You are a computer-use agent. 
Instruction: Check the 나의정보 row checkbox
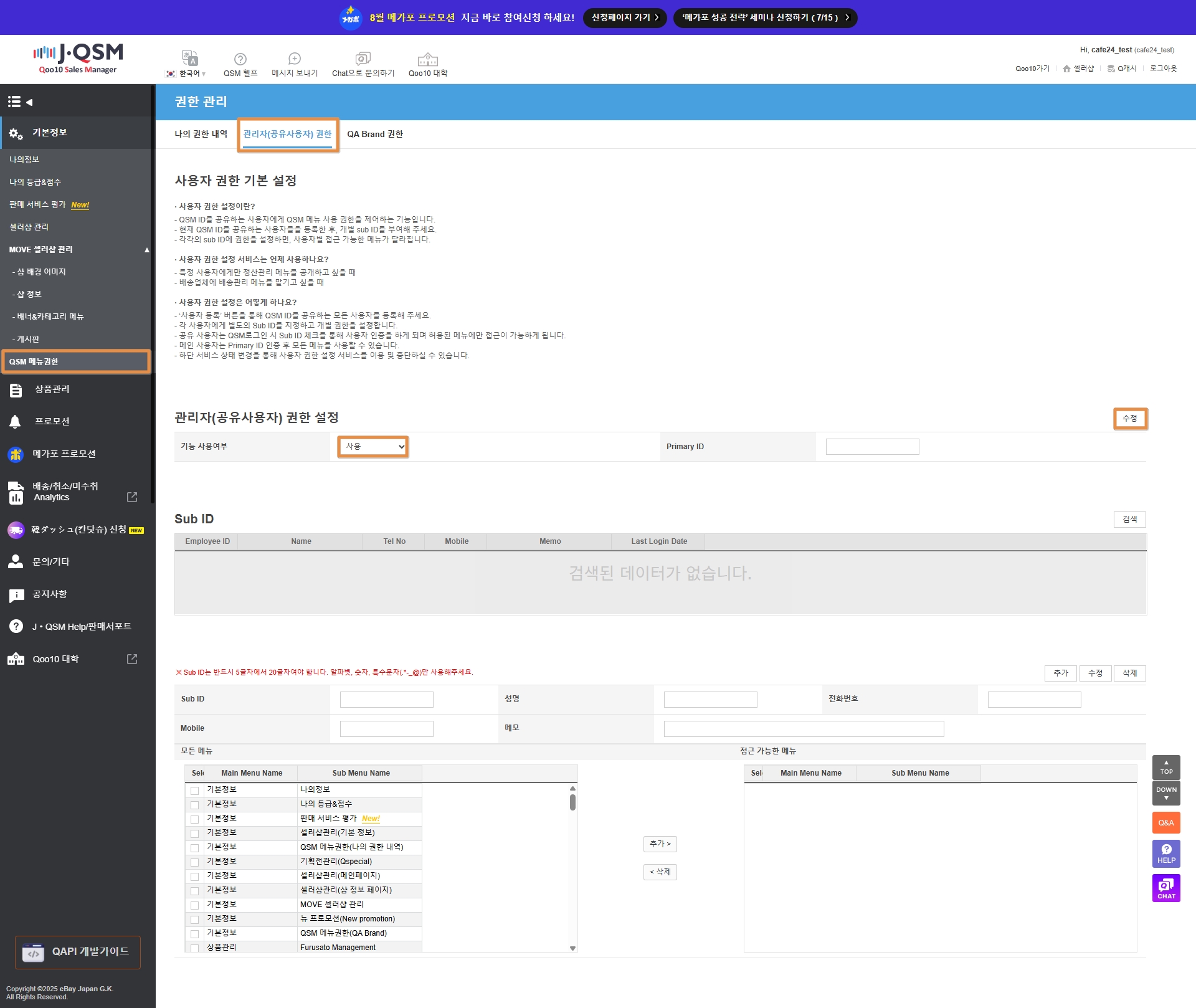coord(195,791)
